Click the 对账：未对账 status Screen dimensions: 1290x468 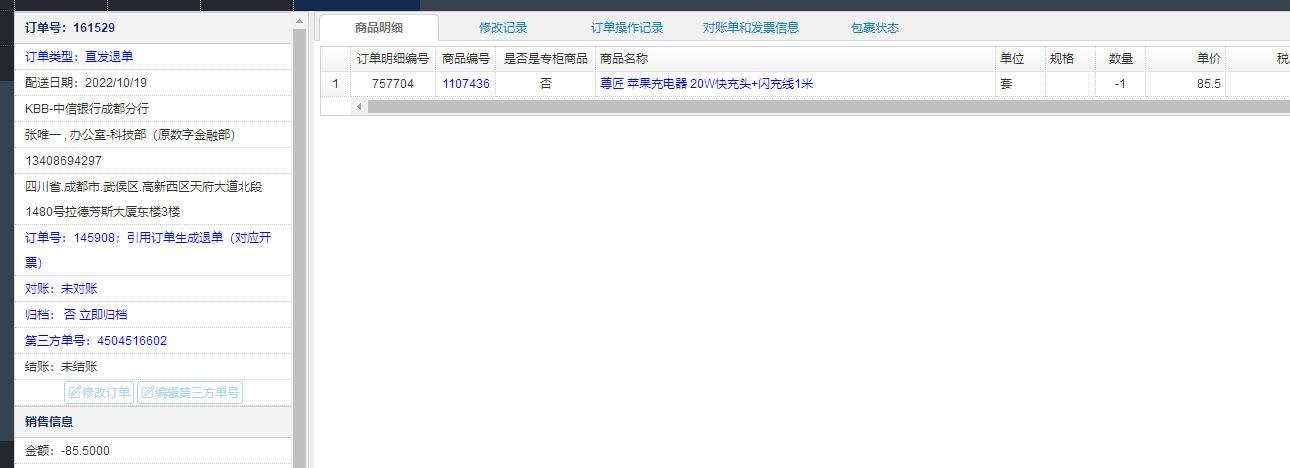point(61,289)
